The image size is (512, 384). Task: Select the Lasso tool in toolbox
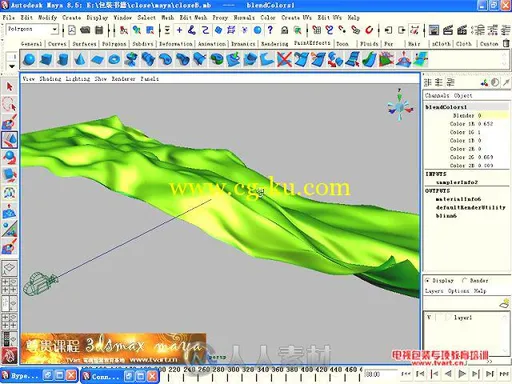pos(9,104)
